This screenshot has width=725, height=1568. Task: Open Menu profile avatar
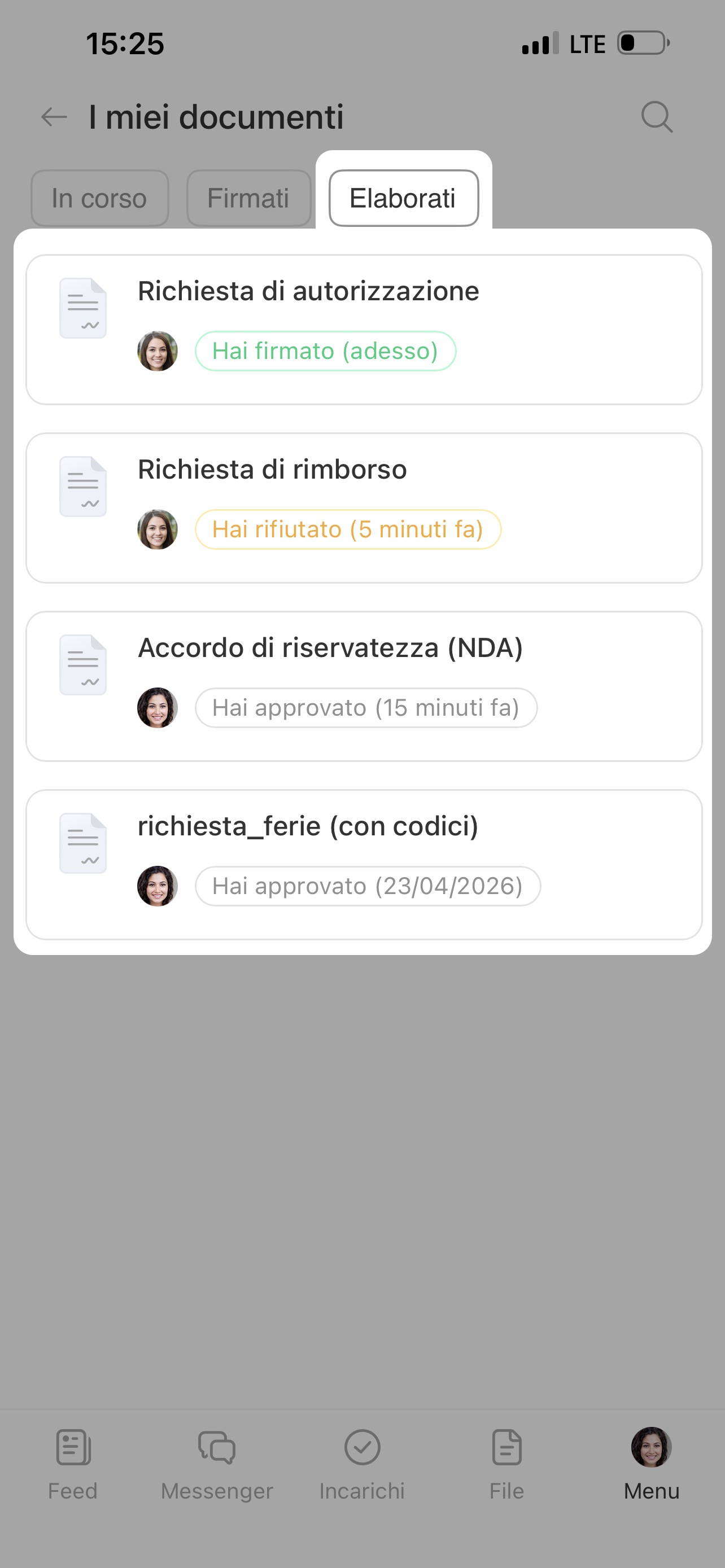[x=650, y=1447]
